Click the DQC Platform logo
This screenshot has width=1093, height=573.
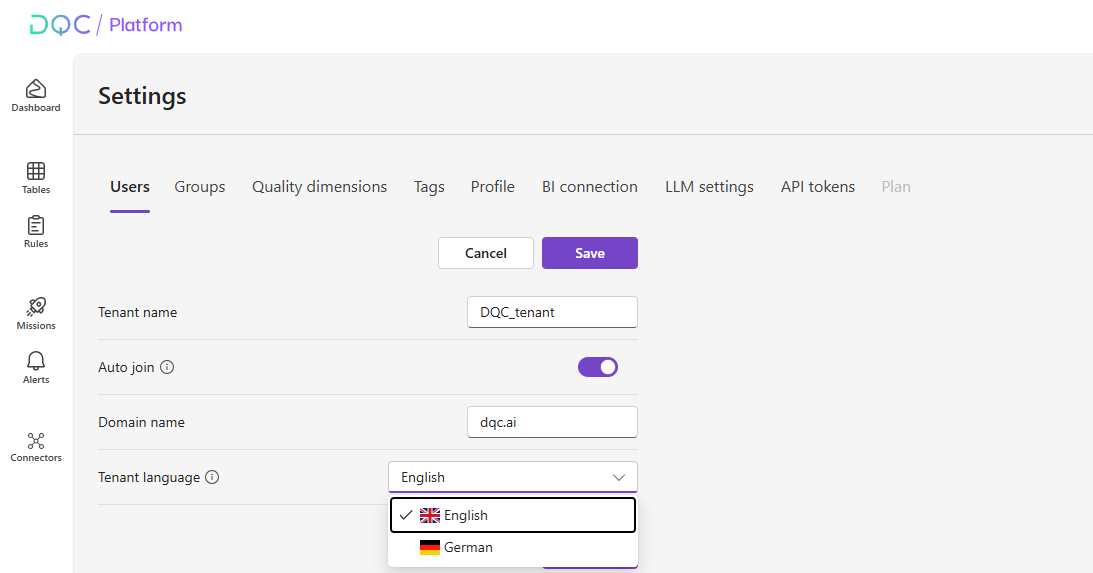[106, 25]
